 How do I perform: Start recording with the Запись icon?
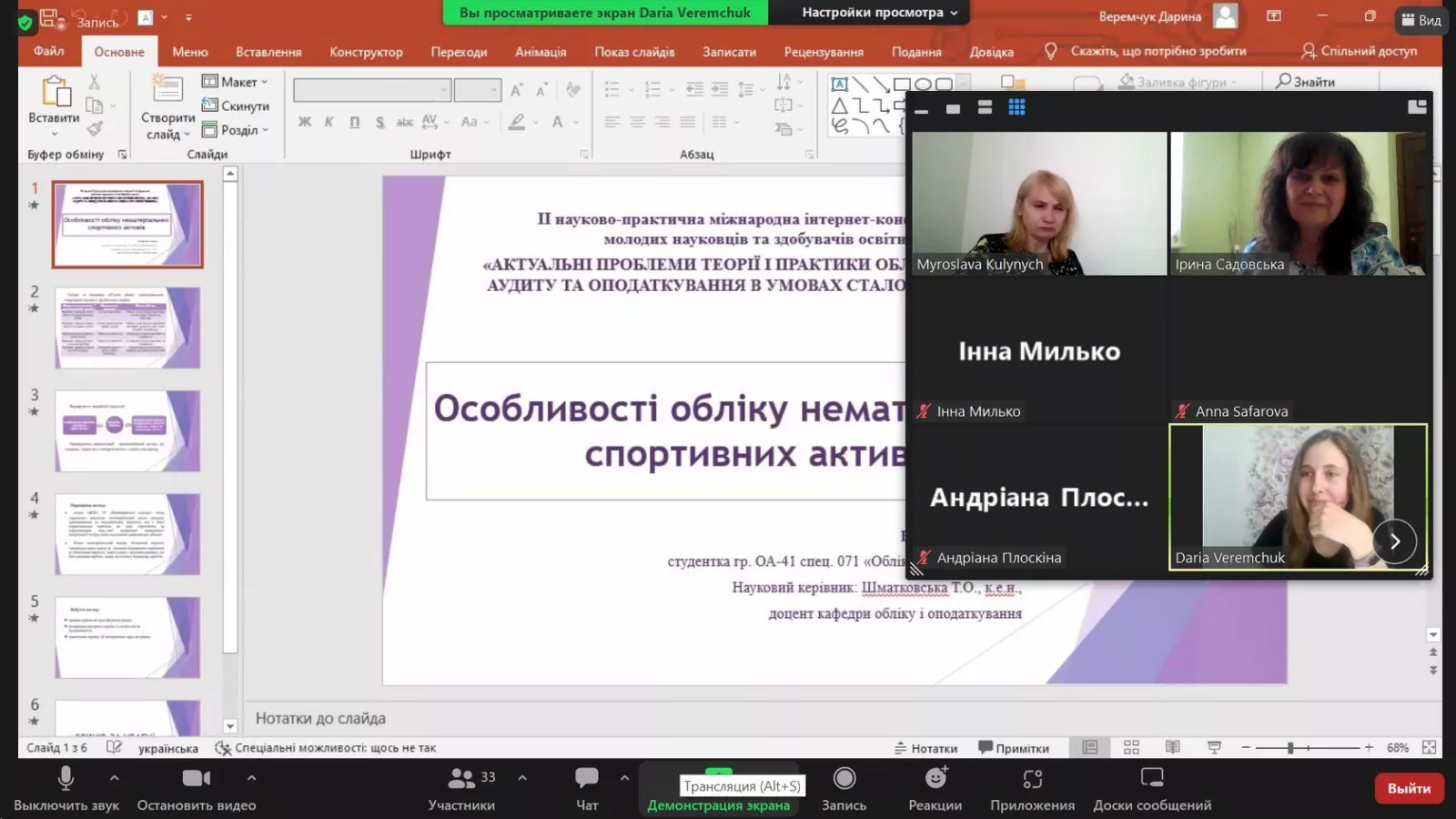[844, 788]
